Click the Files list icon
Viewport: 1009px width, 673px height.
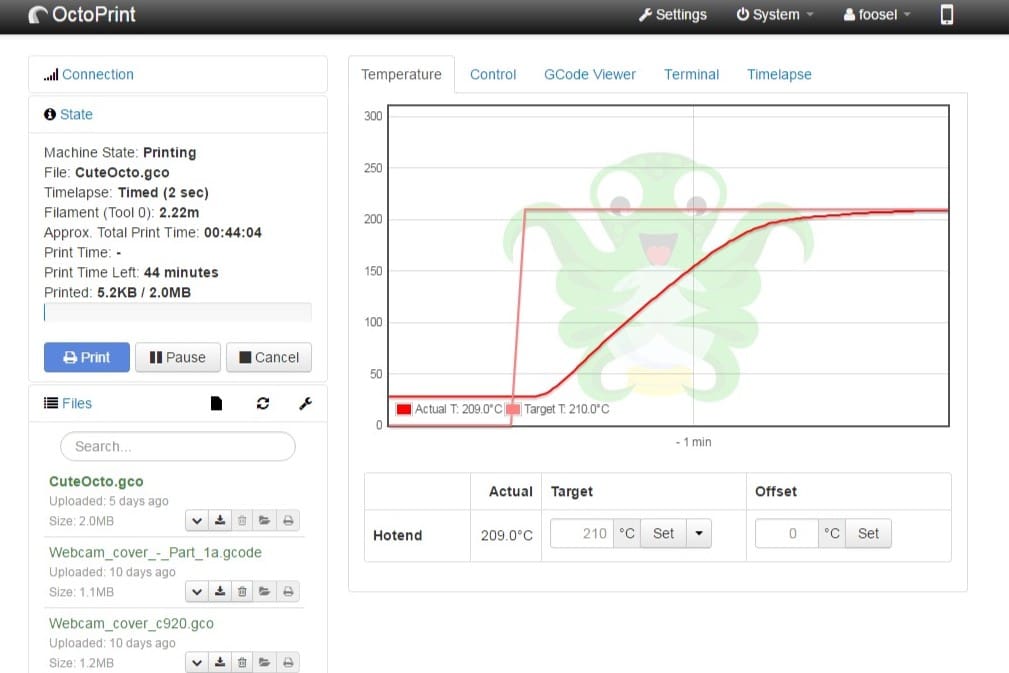click(x=51, y=403)
